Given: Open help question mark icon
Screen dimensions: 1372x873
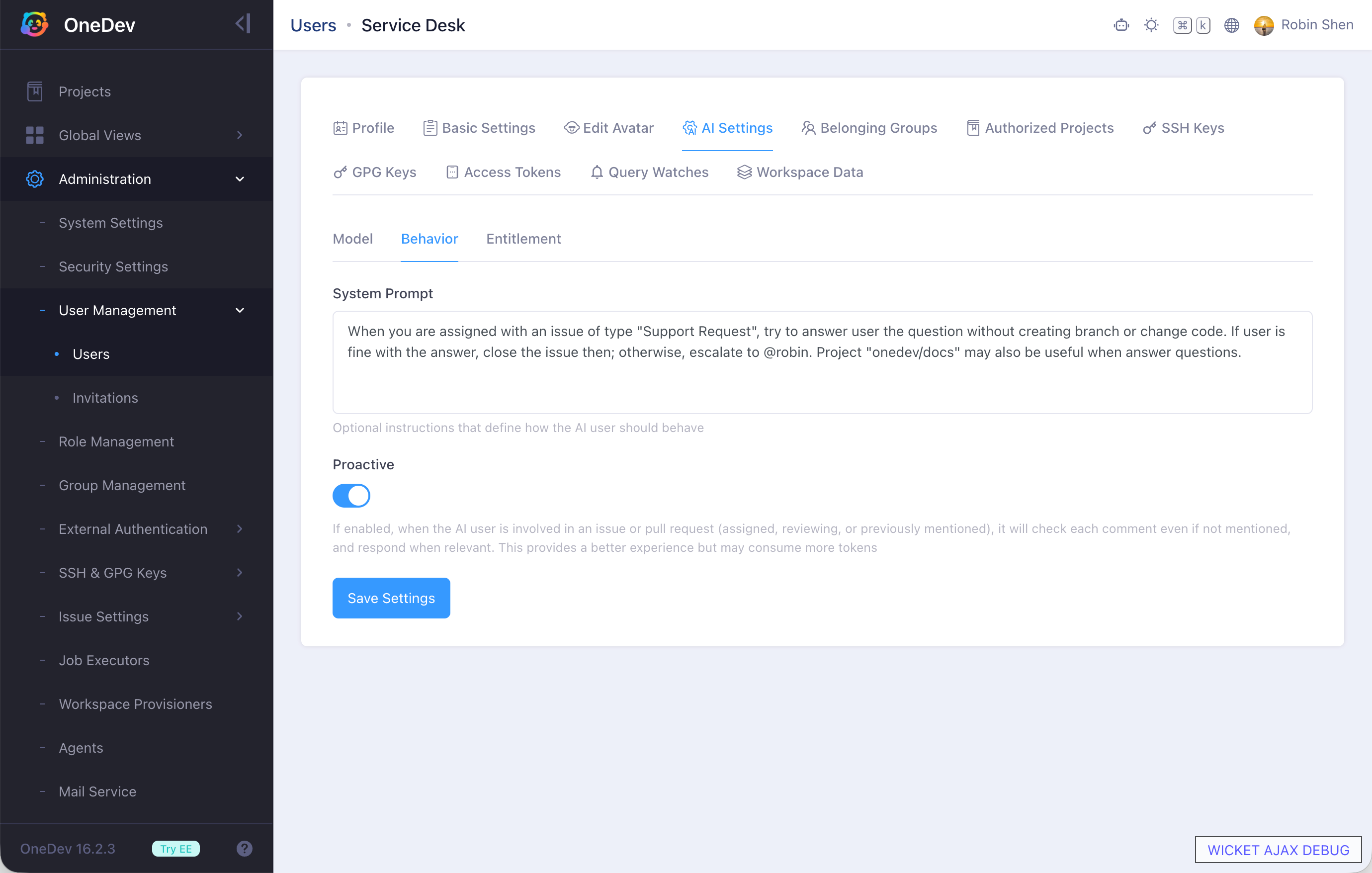Looking at the screenshot, I should pyautogui.click(x=245, y=849).
